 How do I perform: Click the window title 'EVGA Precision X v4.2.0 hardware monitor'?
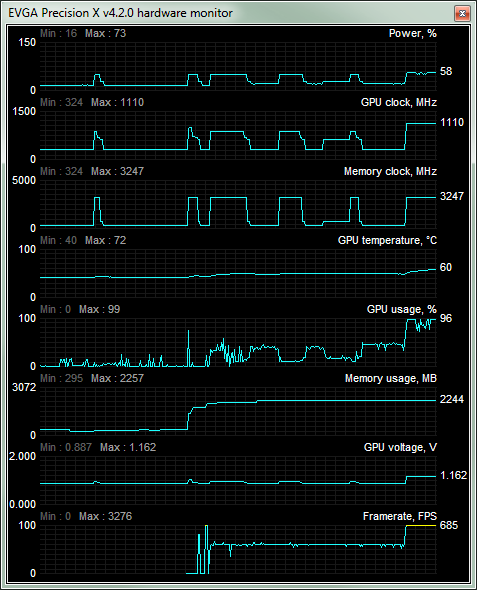pos(120,13)
